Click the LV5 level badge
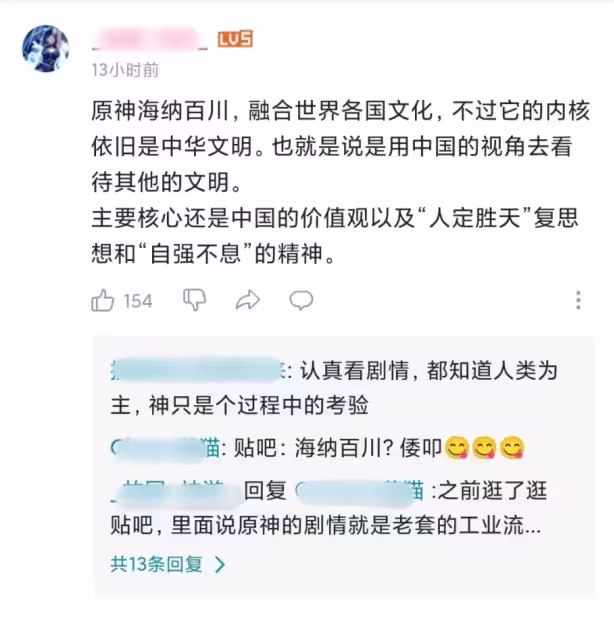Screen dimensions: 614x618 click(x=235, y=39)
